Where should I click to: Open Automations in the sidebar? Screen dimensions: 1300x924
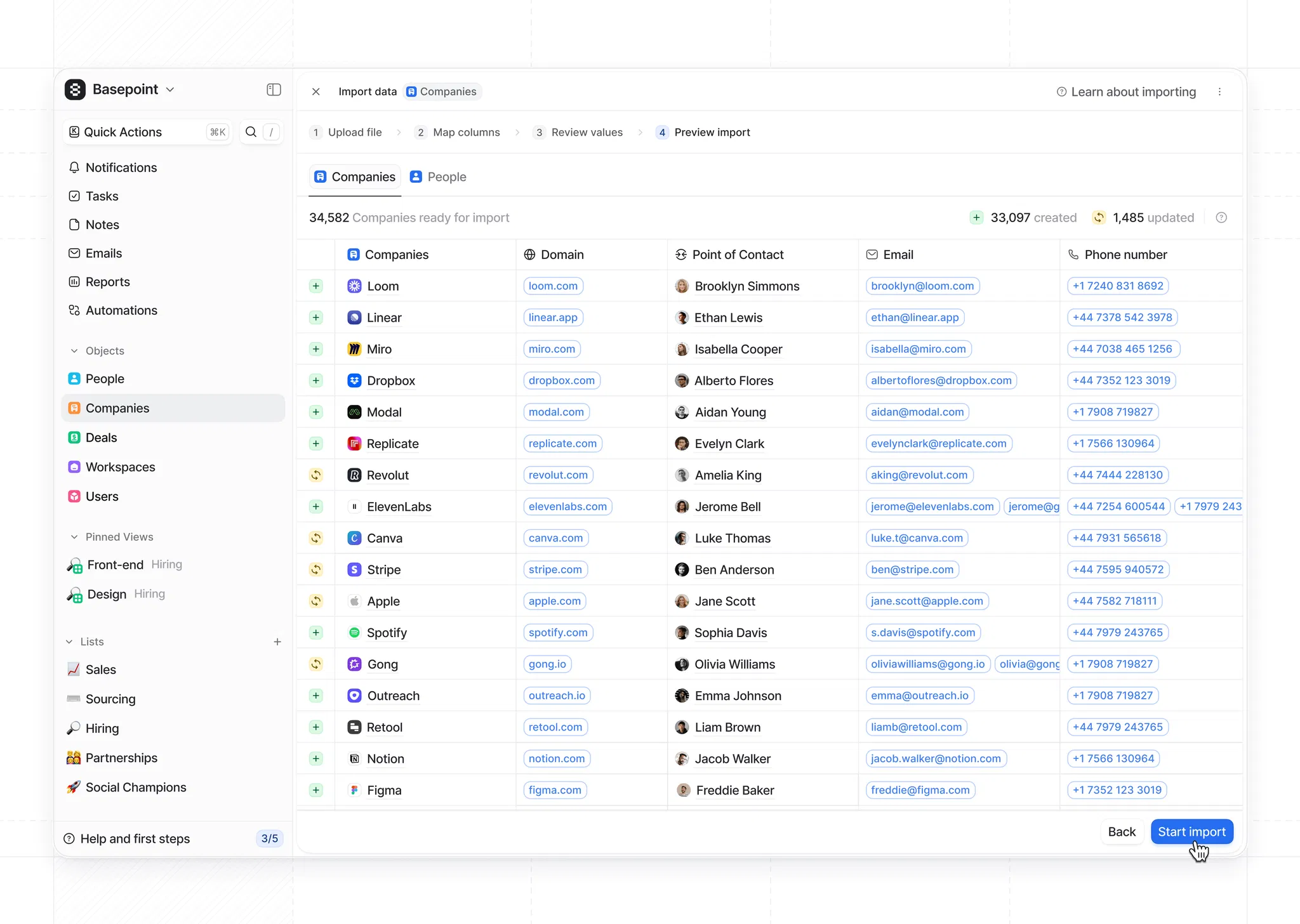[x=121, y=310]
